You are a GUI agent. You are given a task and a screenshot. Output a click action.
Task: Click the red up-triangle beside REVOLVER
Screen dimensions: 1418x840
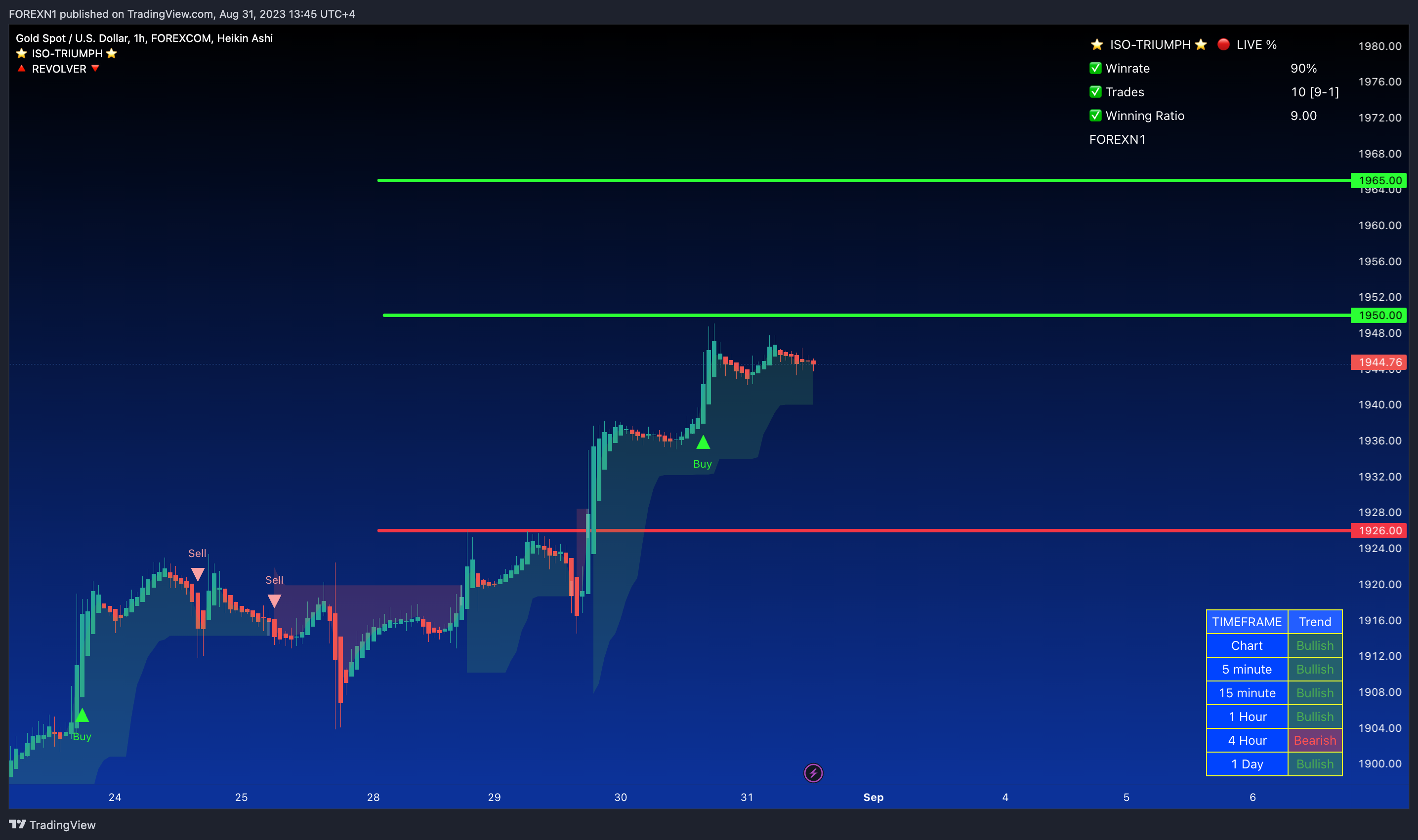pyautogui.click(x=22, y=69)
